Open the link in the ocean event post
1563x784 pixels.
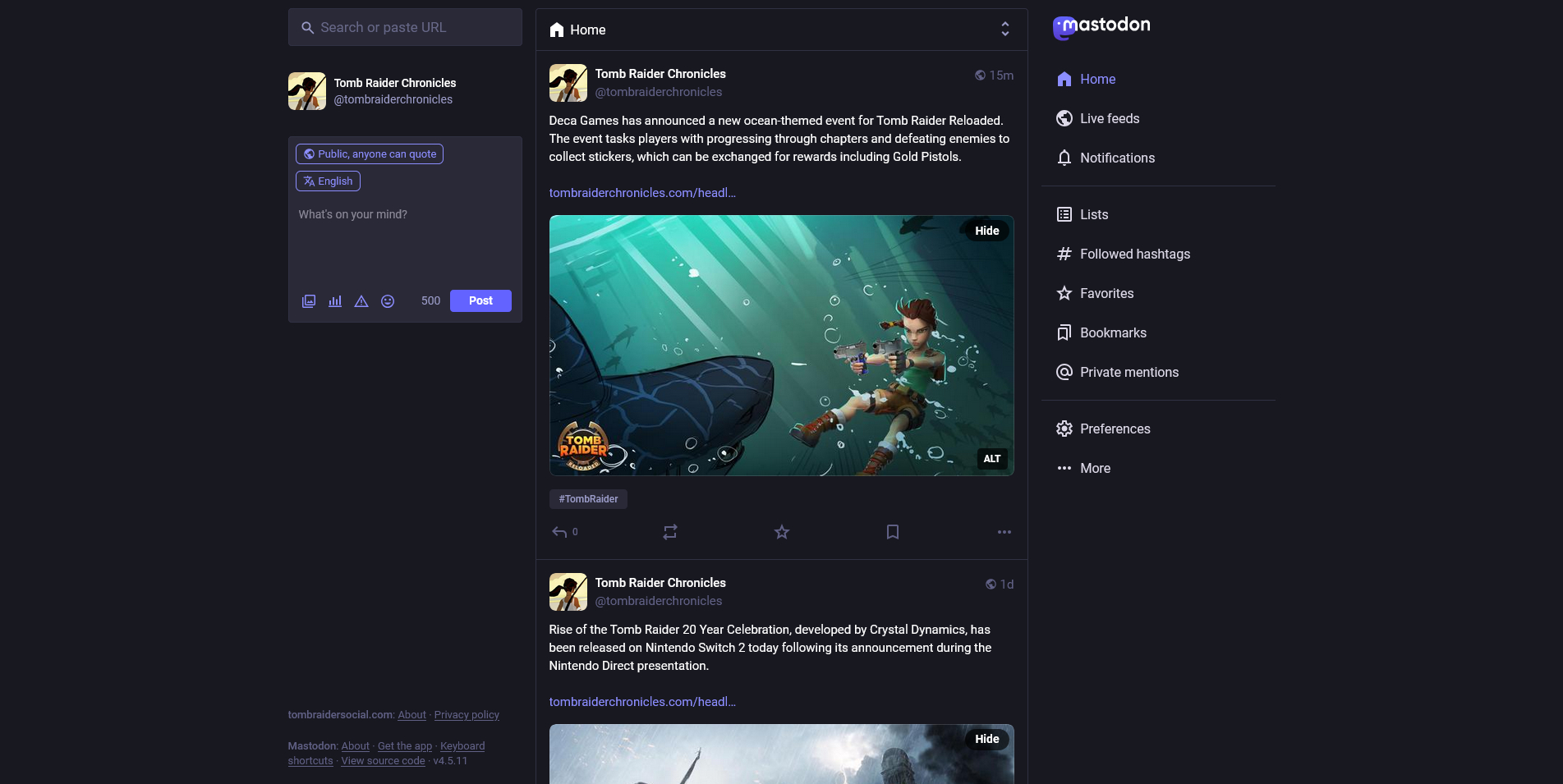tap(642, 193)
